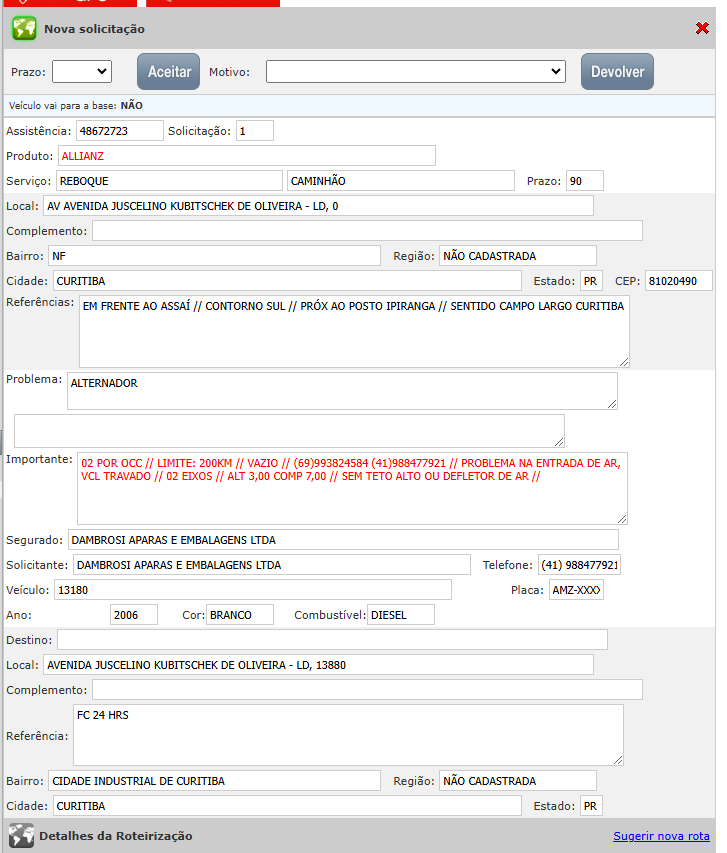Click the Placa field showing AMZ-XXXX
Screen dimensions: 727x853
coord(576,590)
